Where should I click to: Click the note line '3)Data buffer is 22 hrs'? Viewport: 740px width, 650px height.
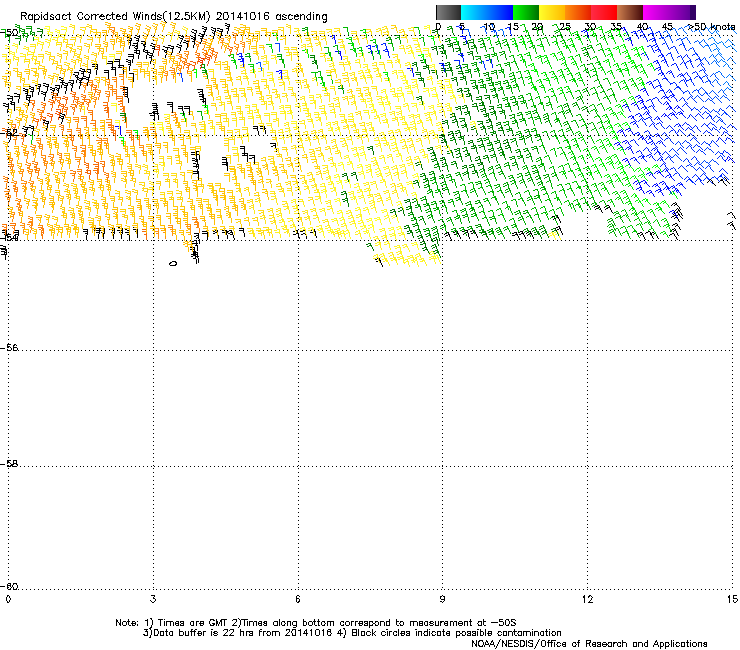[x=352, y=633]
